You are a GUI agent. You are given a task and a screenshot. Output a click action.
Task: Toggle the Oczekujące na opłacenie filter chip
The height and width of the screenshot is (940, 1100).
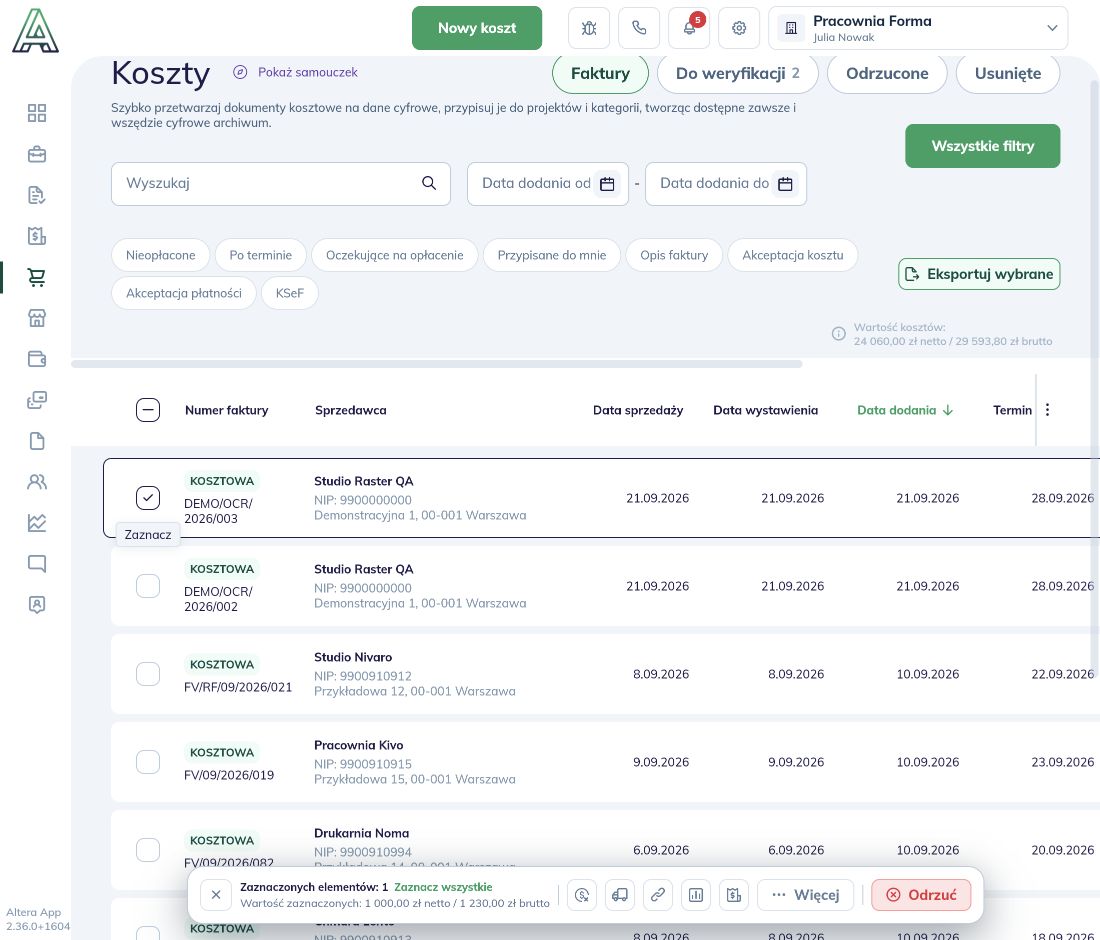pyautogui.click(x=394, y=255)
